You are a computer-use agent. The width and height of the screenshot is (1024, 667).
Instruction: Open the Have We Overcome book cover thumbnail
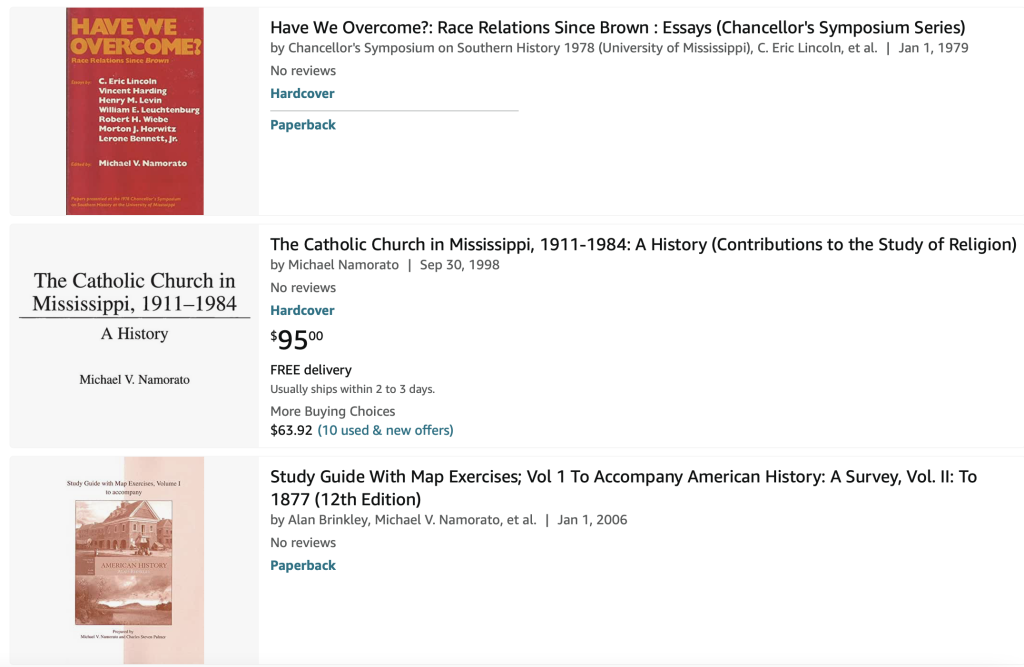135,111
